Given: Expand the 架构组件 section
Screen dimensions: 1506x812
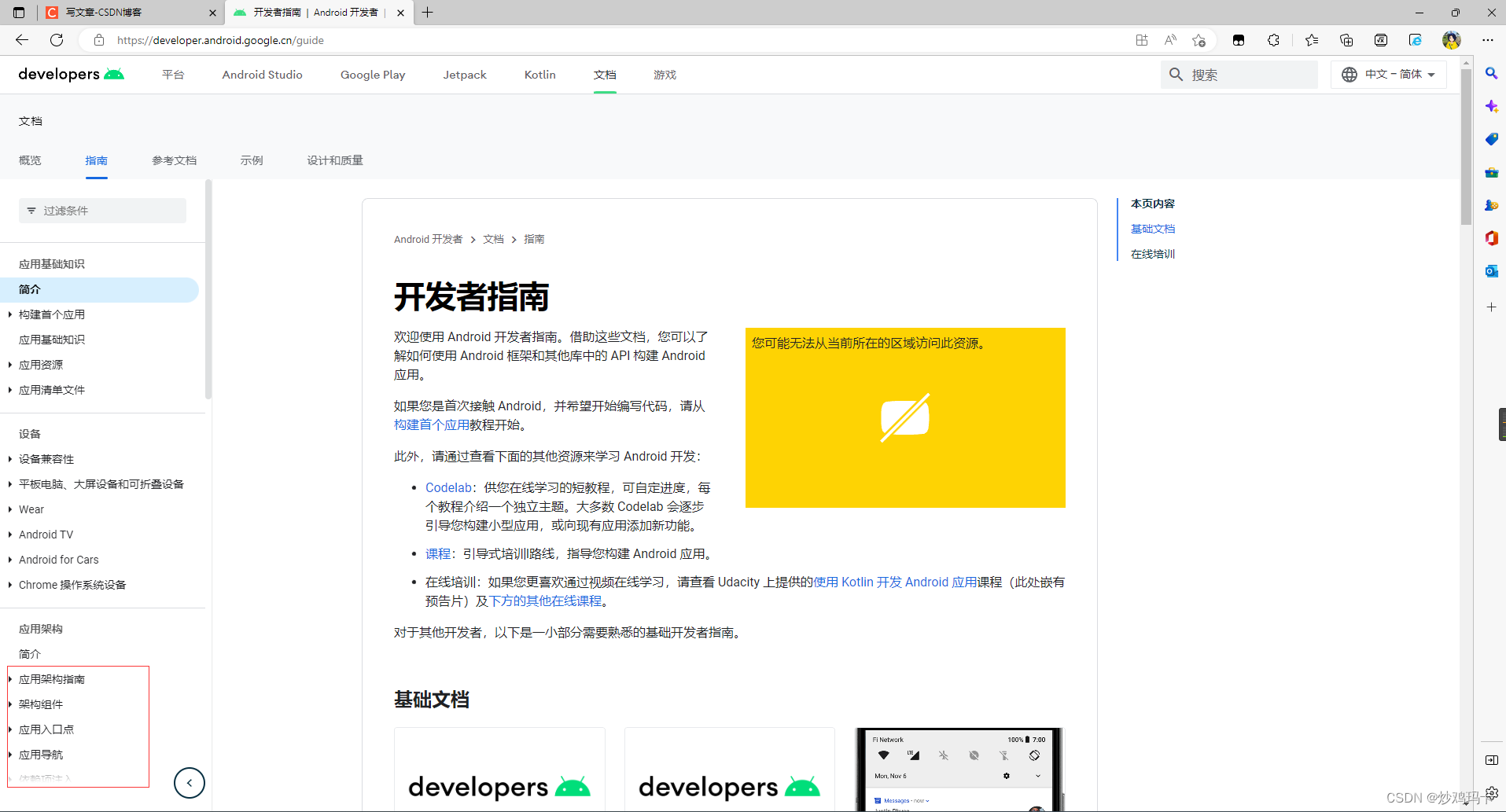Looking at the screenshot, I should point(9,704).
